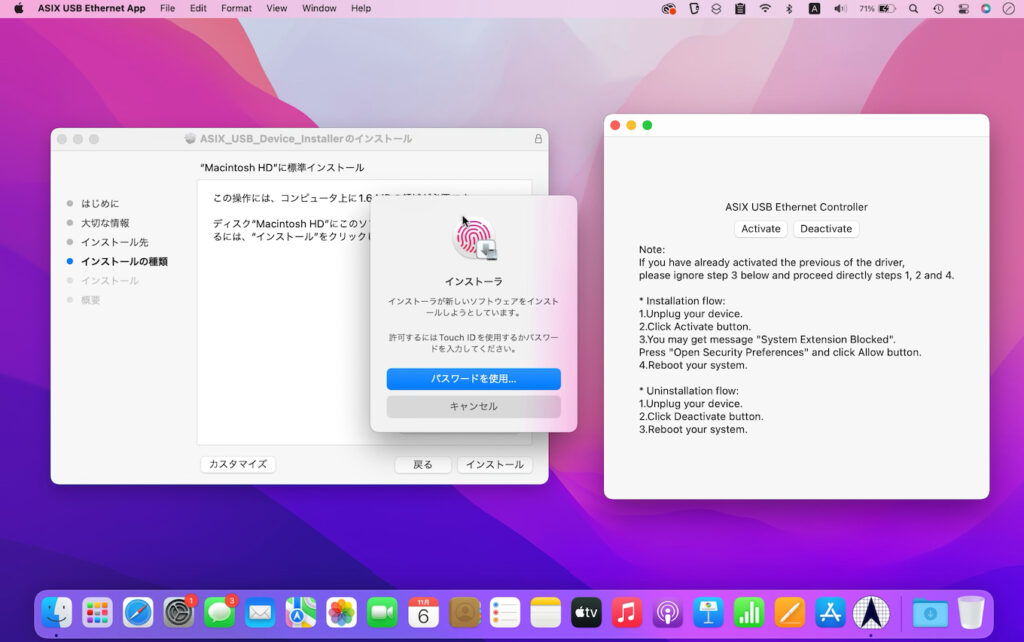Open Safari from the Dock
Image resolution: width=1024 pixels, height=642 pixels.
pyautogui.click(x=139, y=611)
